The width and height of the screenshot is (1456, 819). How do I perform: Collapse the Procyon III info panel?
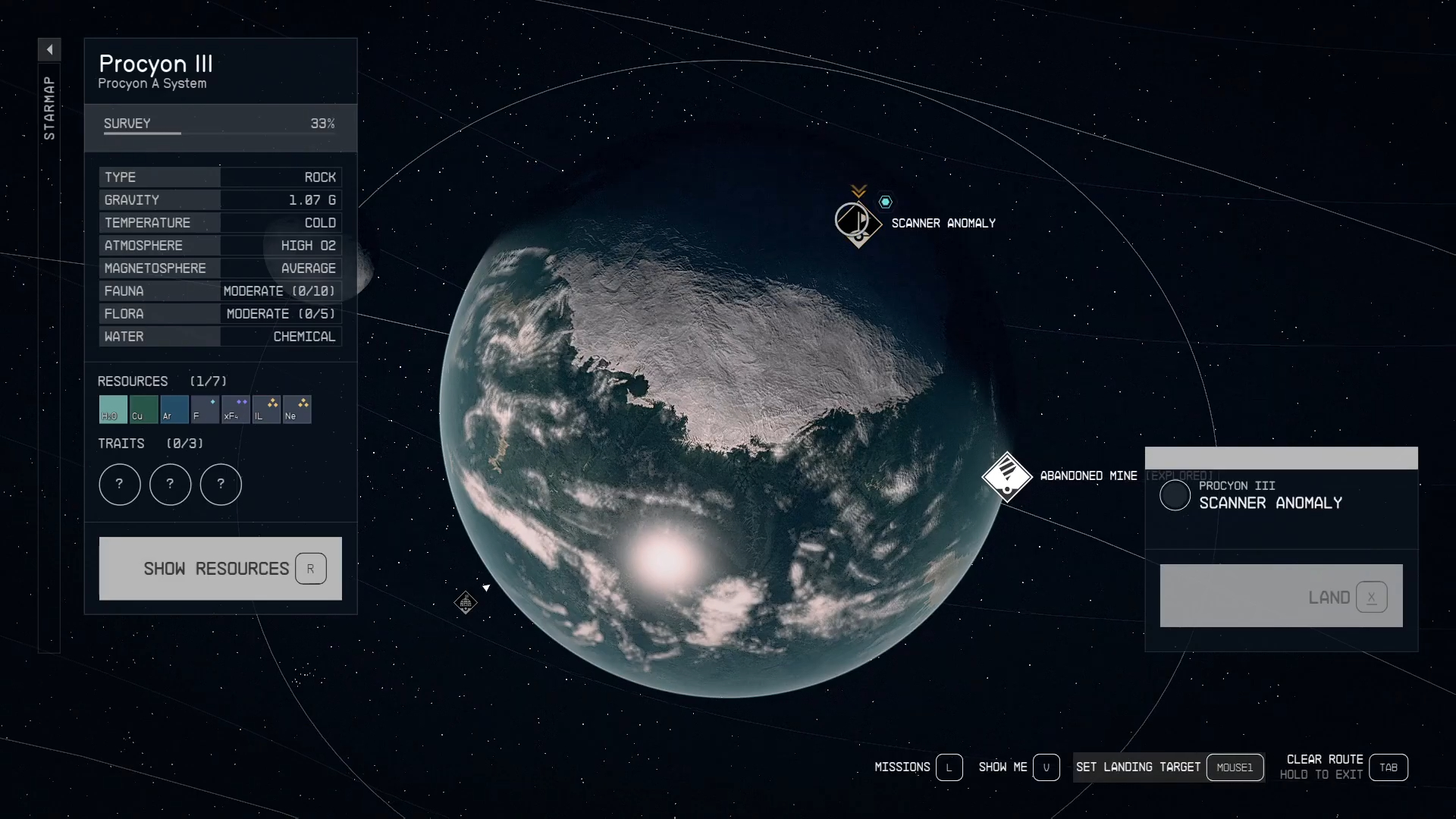coord(49,49)
